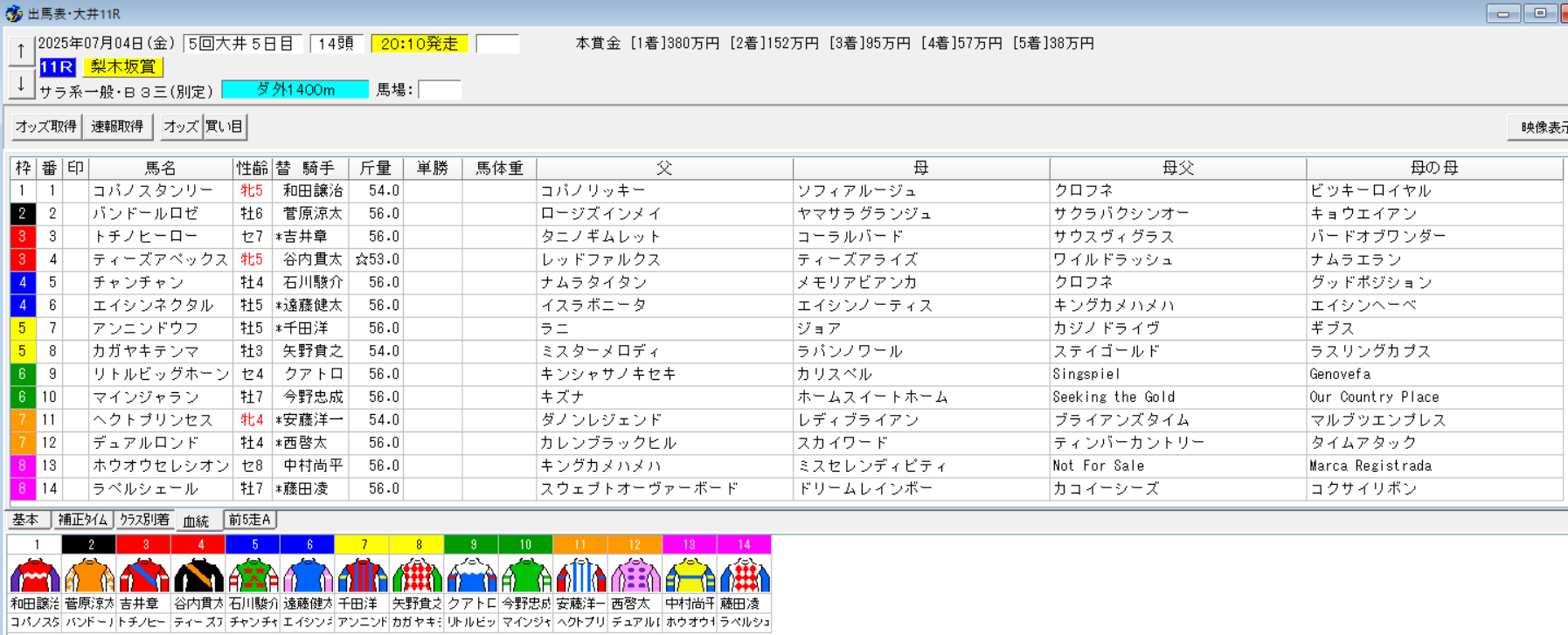The image size is (1568, 635).
Task: Open the 基本 tab
Action: tap(26, 520)
